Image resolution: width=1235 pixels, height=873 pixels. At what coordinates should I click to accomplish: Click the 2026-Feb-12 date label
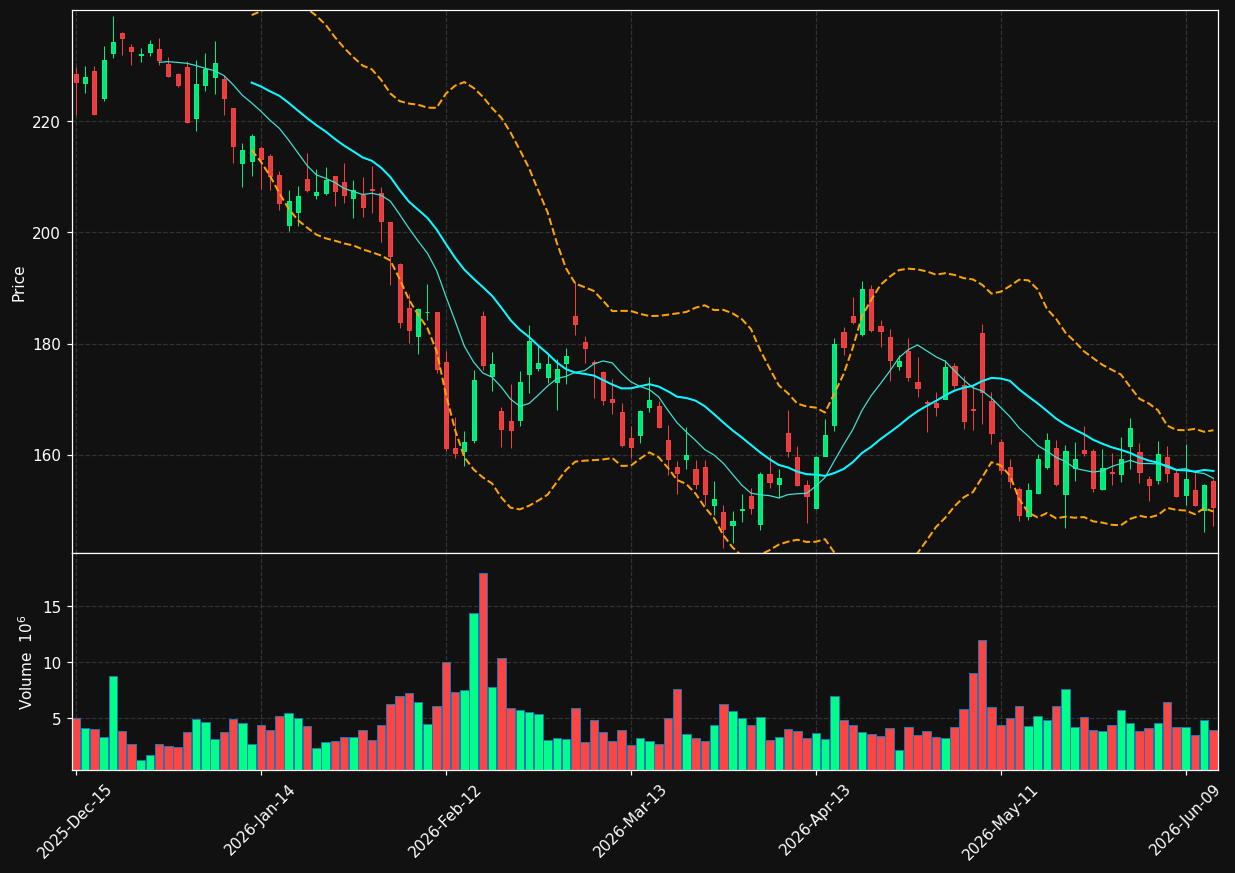(x=445, y=821)
